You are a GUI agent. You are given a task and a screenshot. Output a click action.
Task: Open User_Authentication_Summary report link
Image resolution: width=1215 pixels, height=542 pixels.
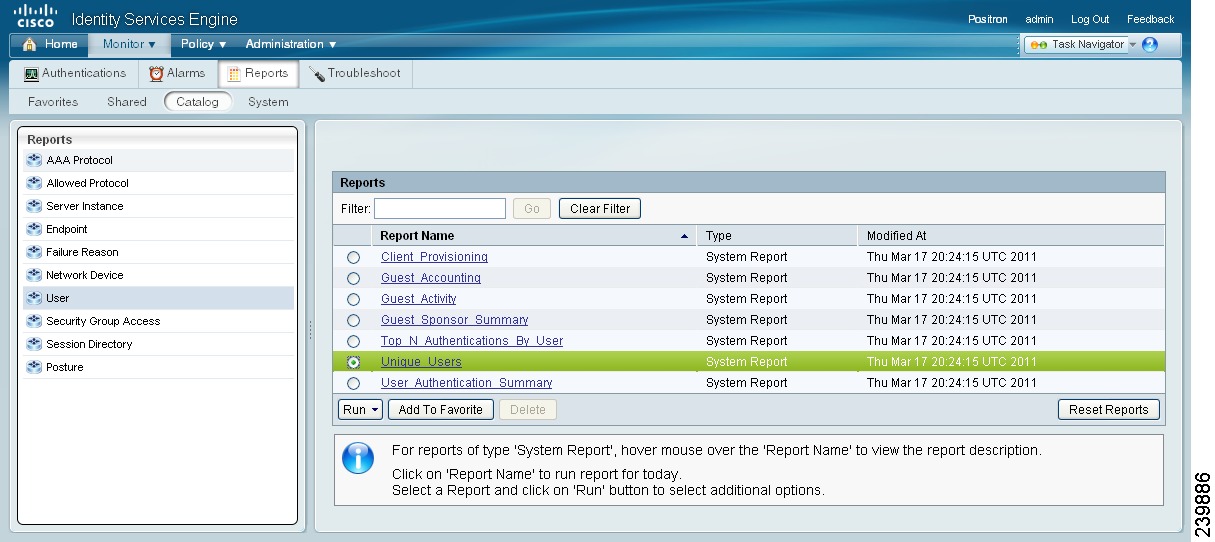pyautogui.click(x=466, y=383)
